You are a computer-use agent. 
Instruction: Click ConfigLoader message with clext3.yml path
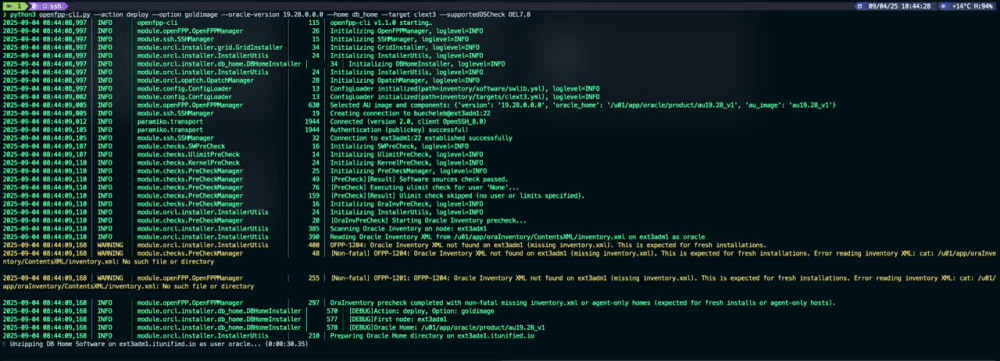464,97
